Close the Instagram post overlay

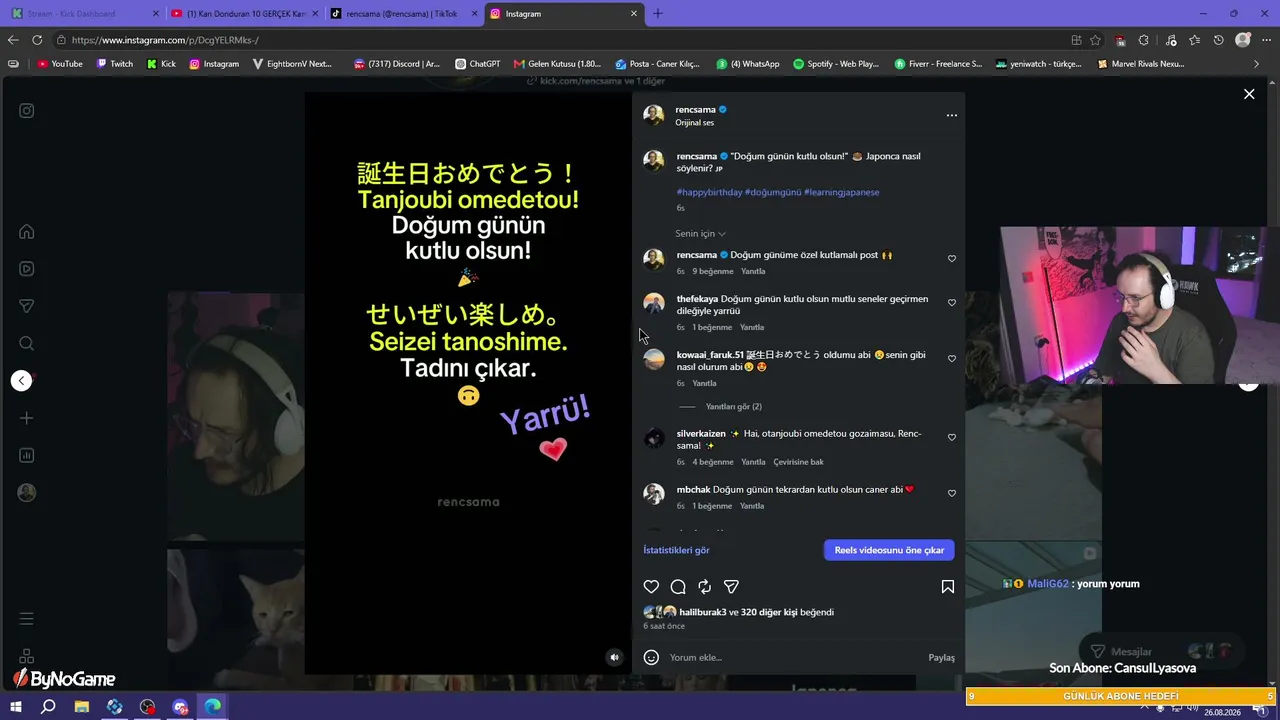coord(1249,94)
